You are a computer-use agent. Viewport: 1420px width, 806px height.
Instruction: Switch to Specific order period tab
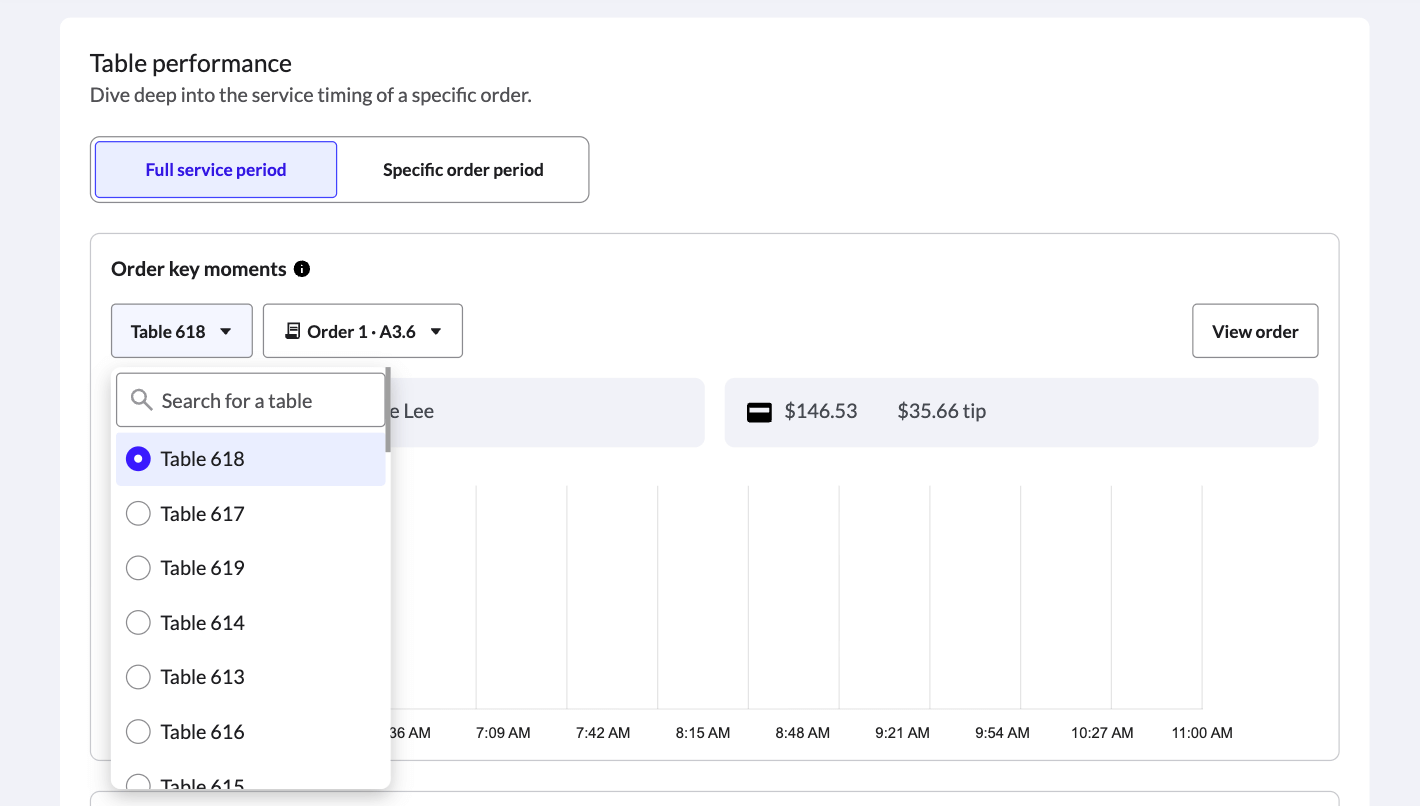(463, 170)
